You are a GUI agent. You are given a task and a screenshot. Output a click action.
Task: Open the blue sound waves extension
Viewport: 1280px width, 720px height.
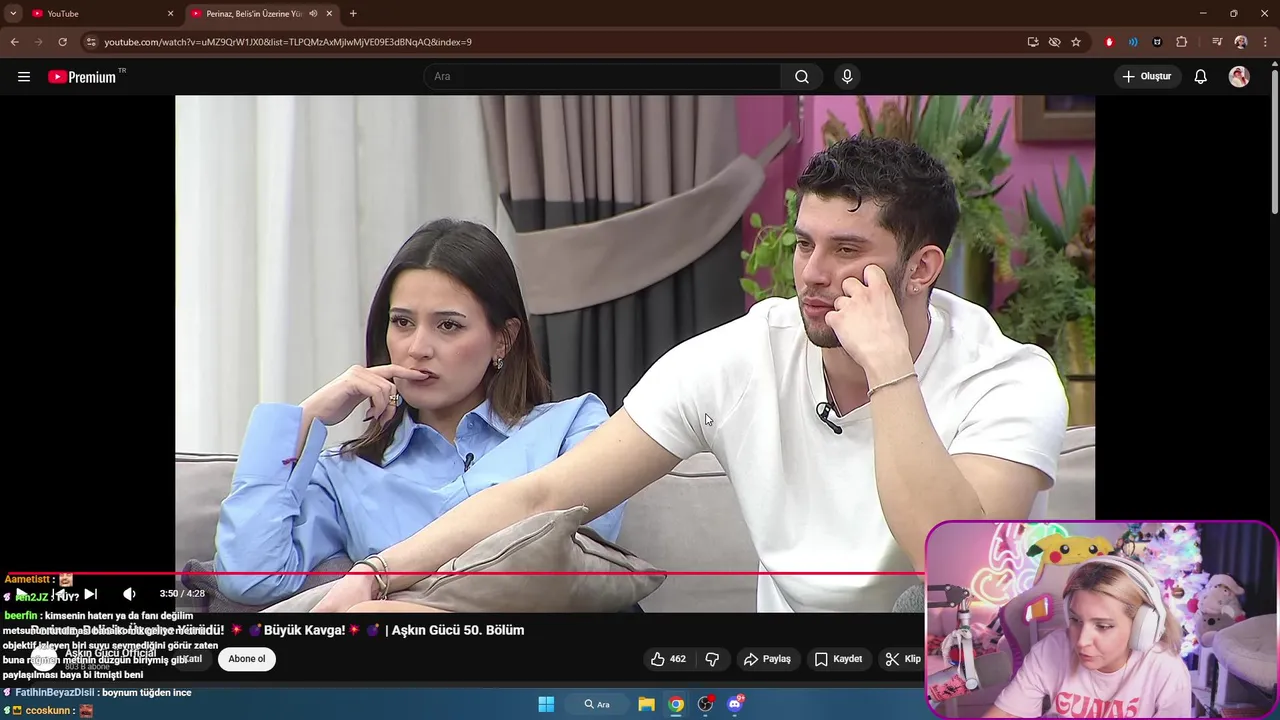click(1133, 42)
